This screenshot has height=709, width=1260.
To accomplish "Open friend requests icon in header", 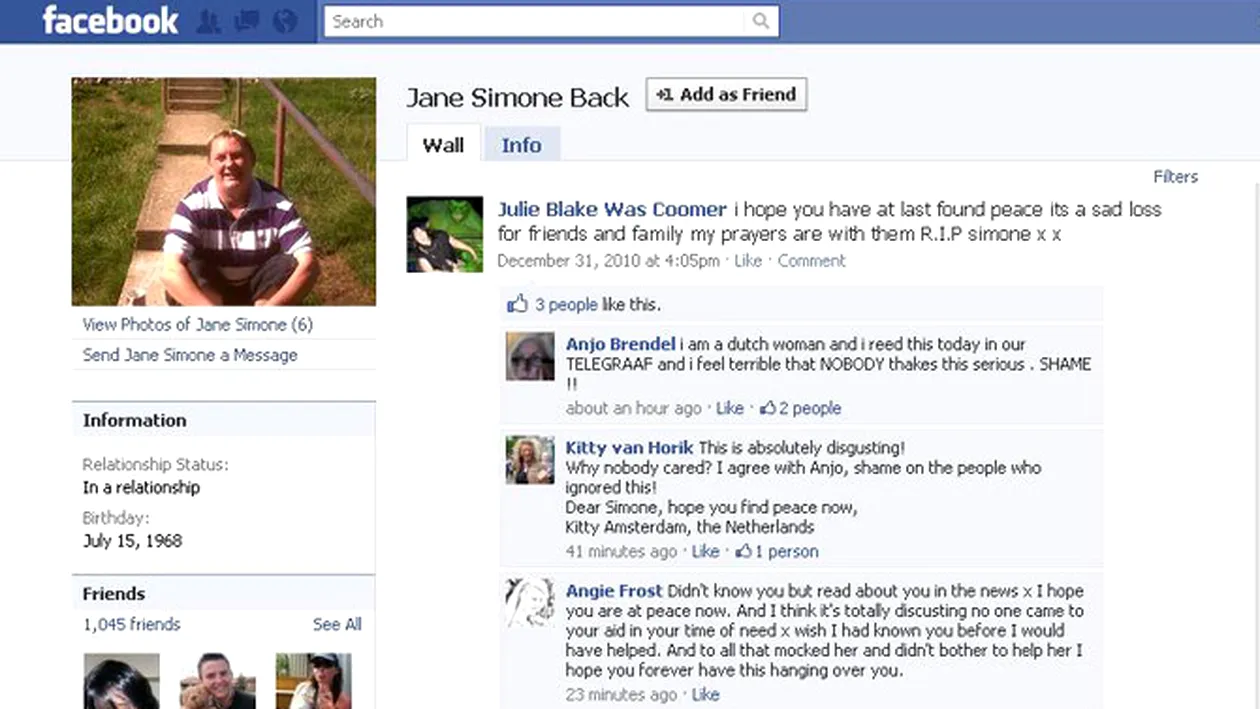I will [x=208, y=21].
